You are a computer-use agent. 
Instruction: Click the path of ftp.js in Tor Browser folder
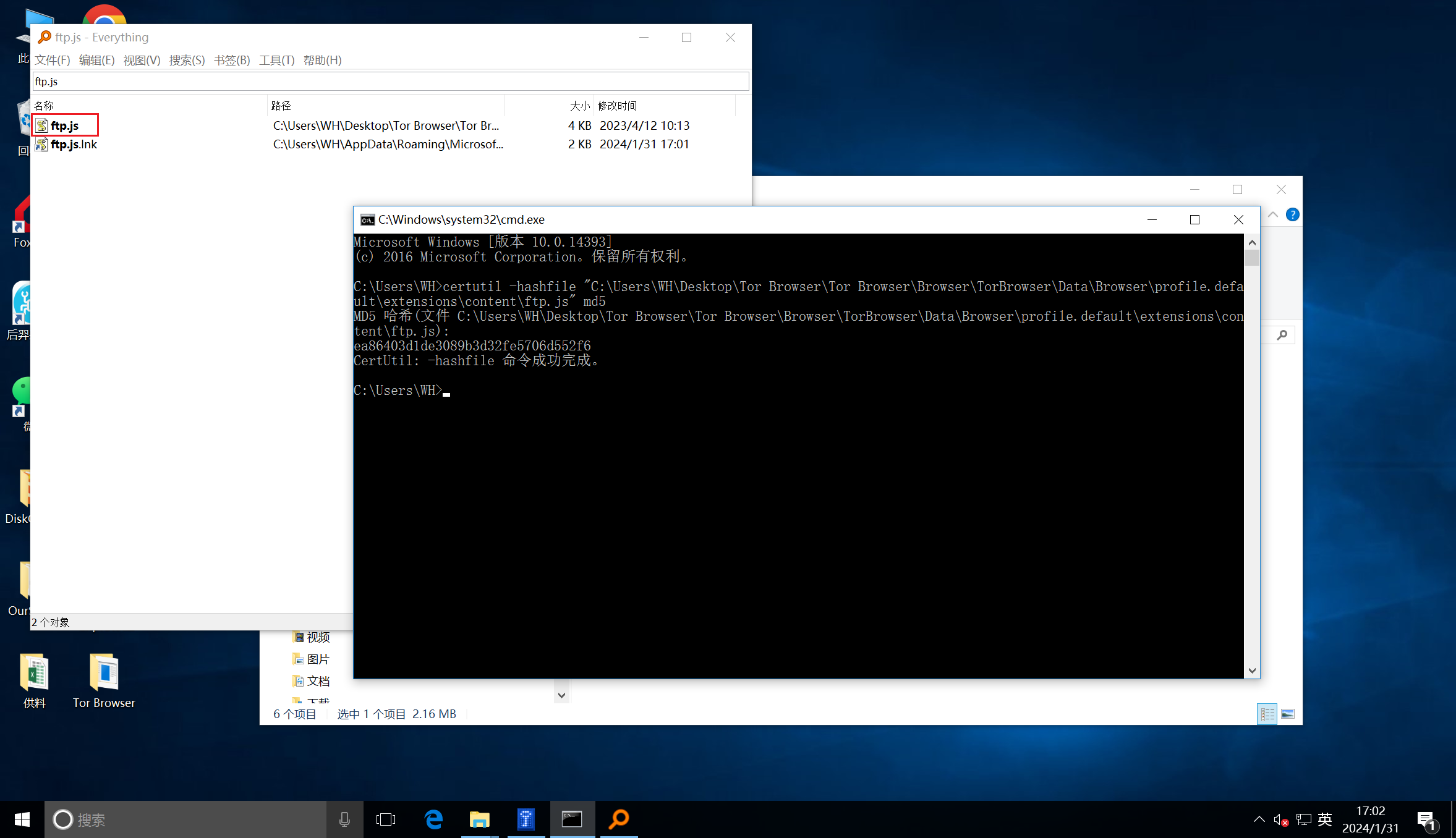click(386, 125)
